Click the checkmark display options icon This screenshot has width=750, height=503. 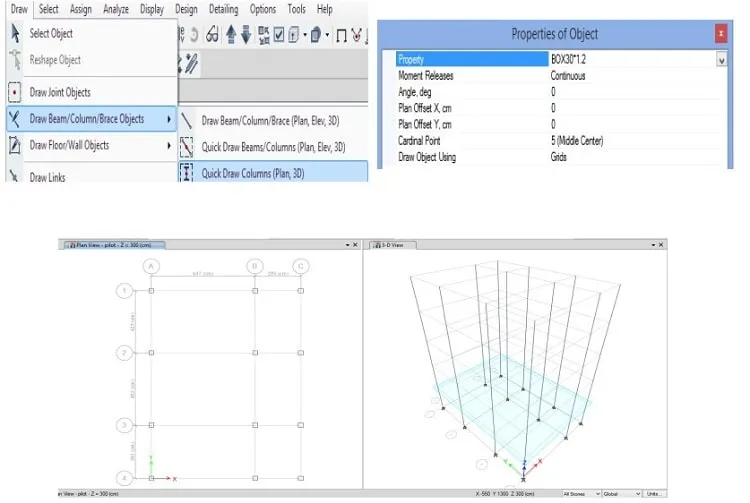click(279, 34)
